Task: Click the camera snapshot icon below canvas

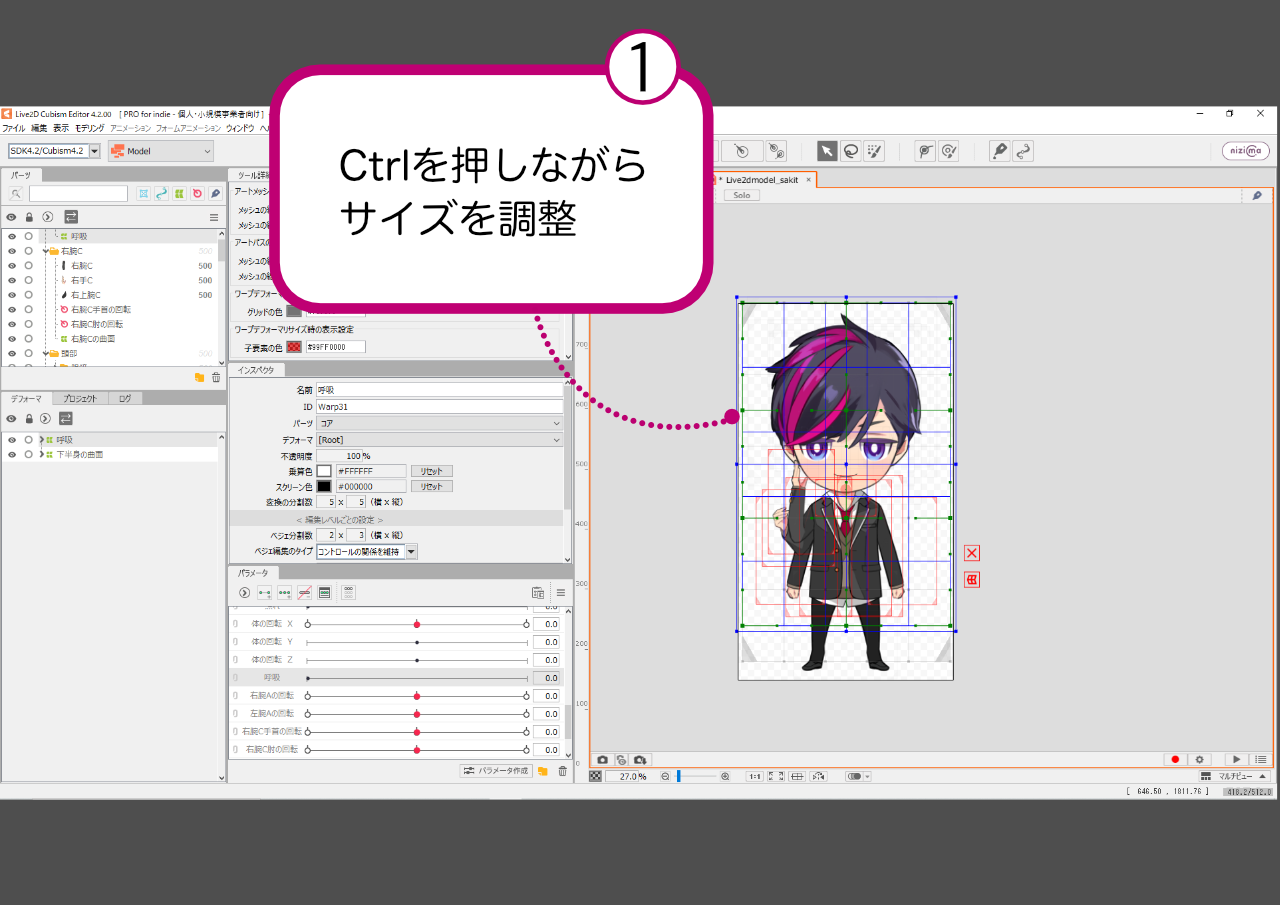Action: (602, 760)
